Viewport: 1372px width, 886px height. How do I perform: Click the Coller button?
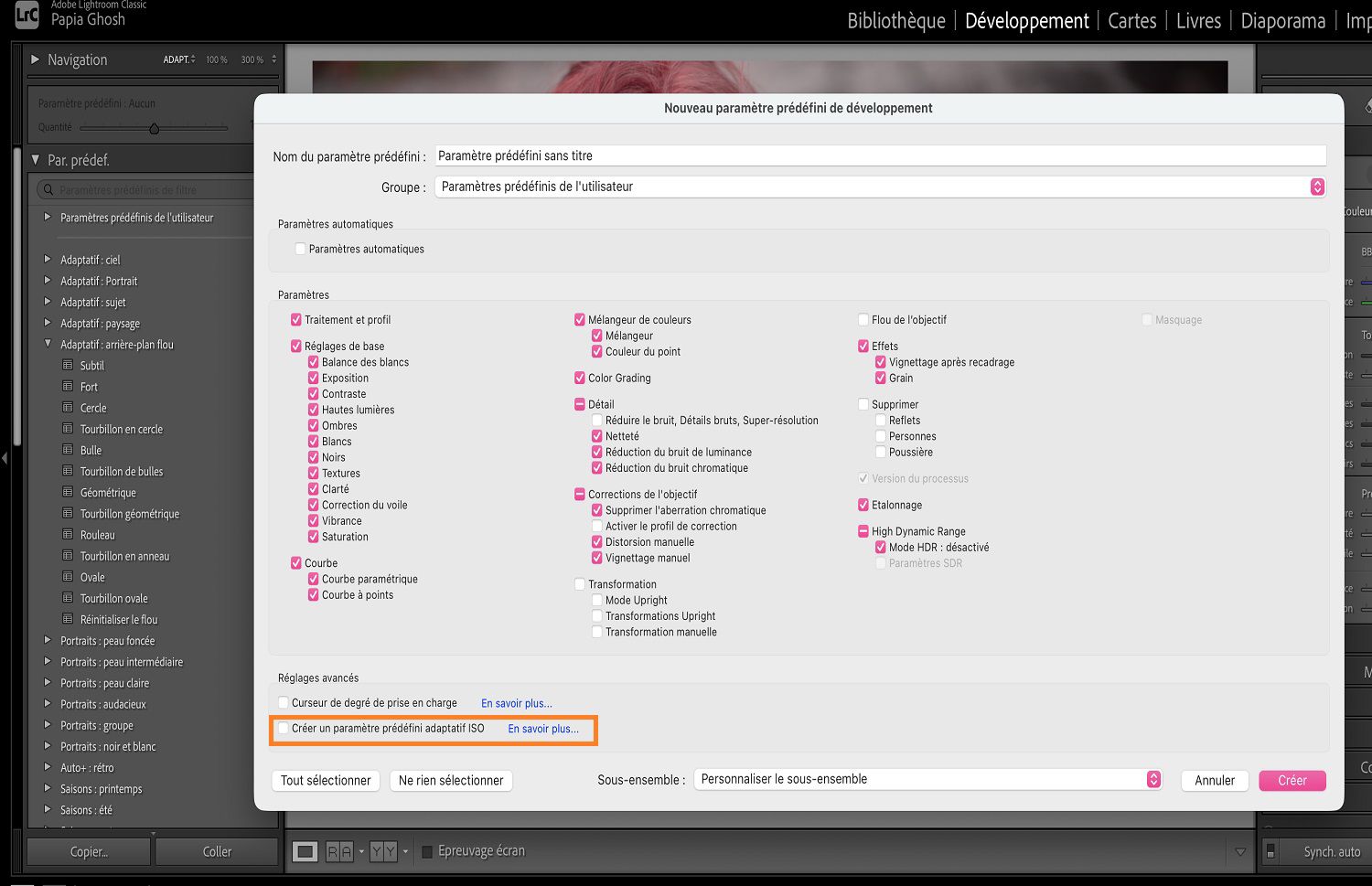217,851
